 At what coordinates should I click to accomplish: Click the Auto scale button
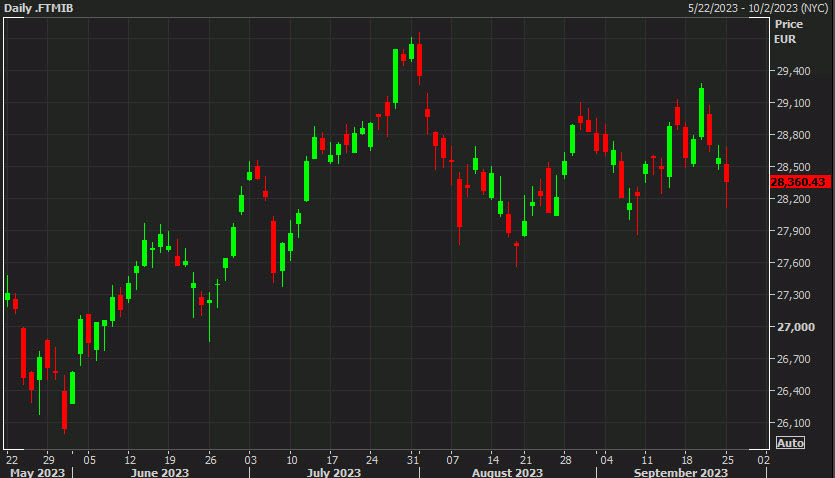click(x=790, y=443)
